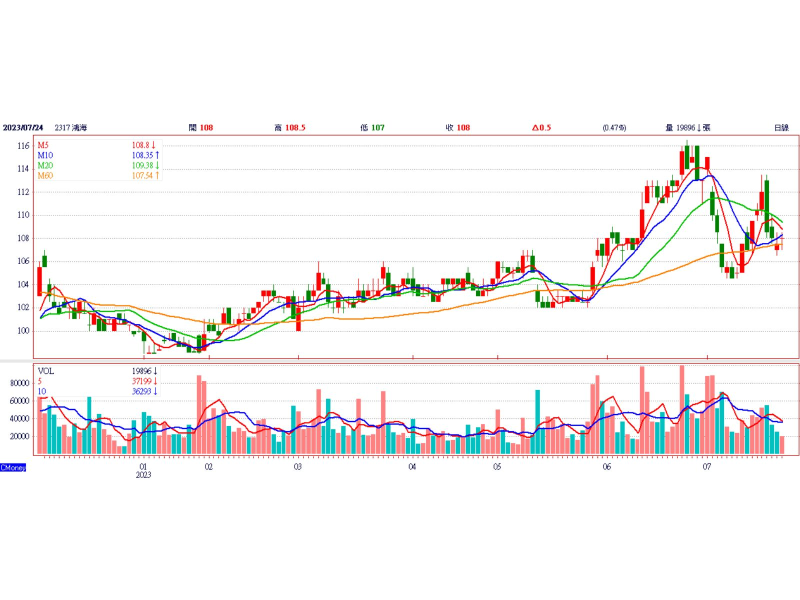The image size is (800, 600).
Task: Toggle the M5 moving average legend
Action: 46,146
